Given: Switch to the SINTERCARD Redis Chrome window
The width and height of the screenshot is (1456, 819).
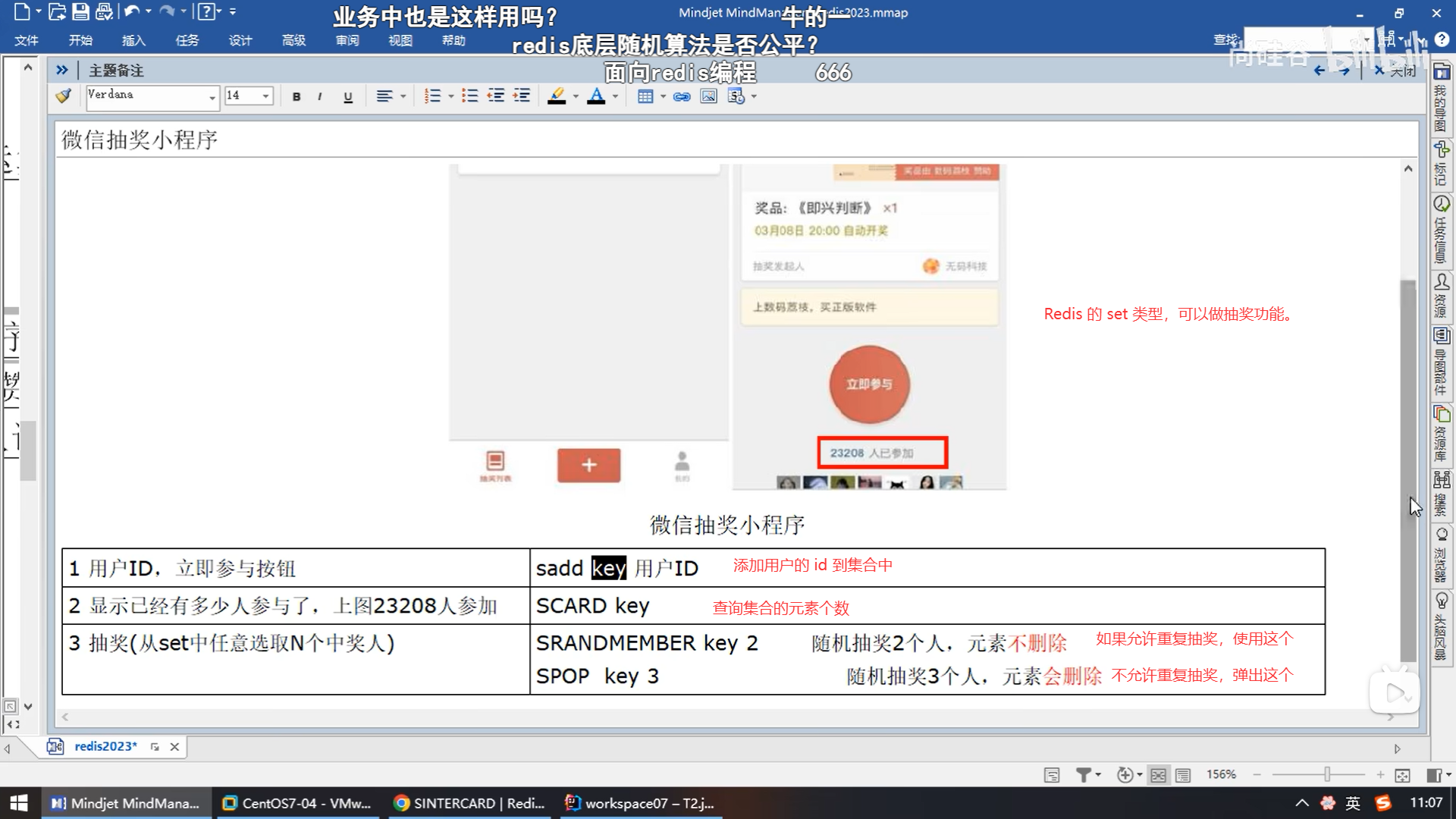Looking at the screenshot, I should click(469, 802).
